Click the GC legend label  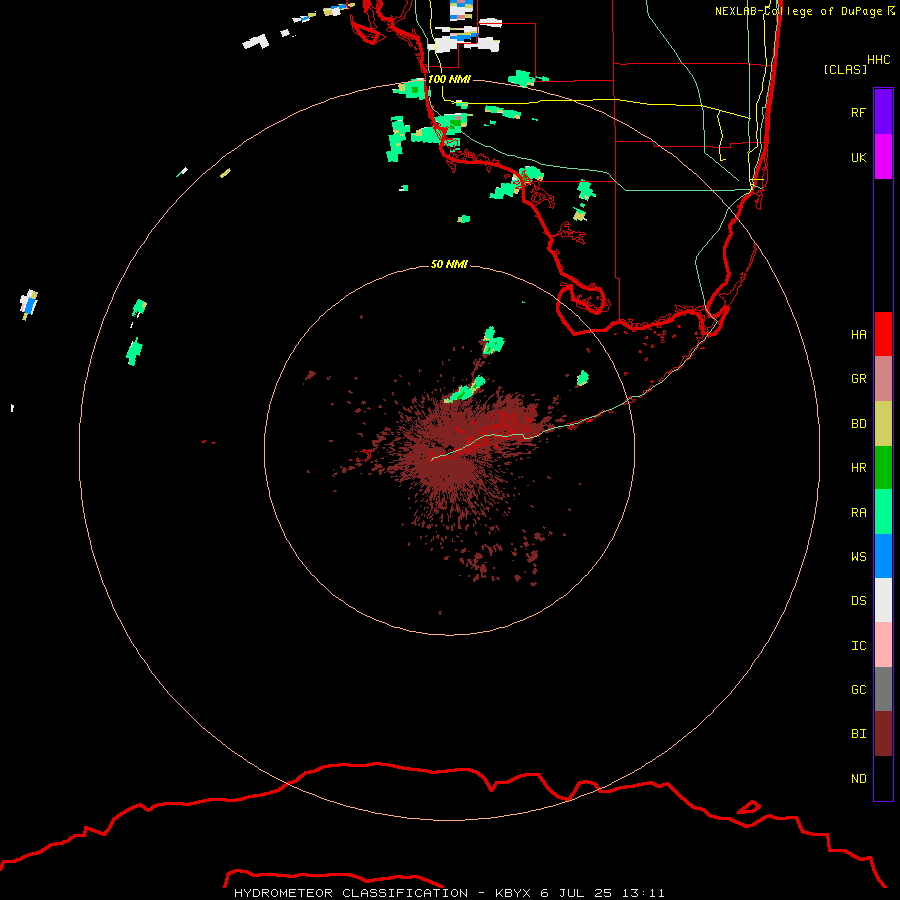[858, 690]
